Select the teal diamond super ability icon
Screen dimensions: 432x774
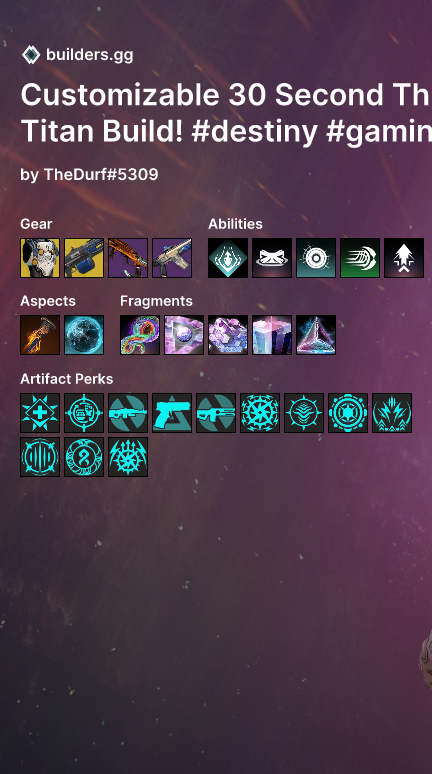click(228, 258)
